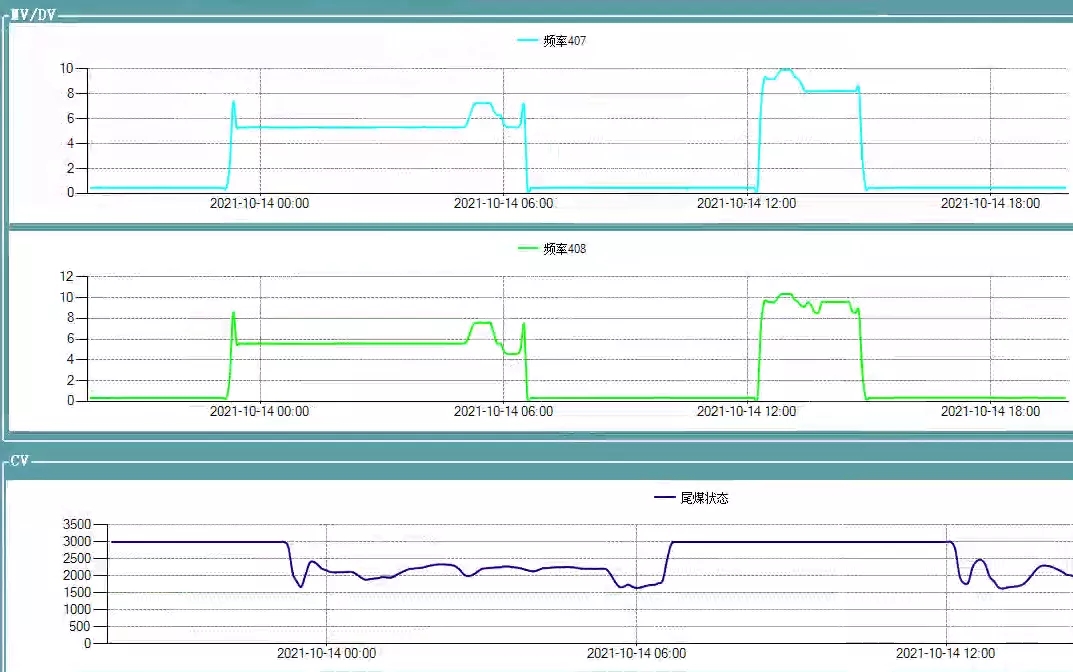Screen dimensions: 1073x672
Task: Click the y-axis value 10 on 频率407 chart
Action: tap(66, 68)
